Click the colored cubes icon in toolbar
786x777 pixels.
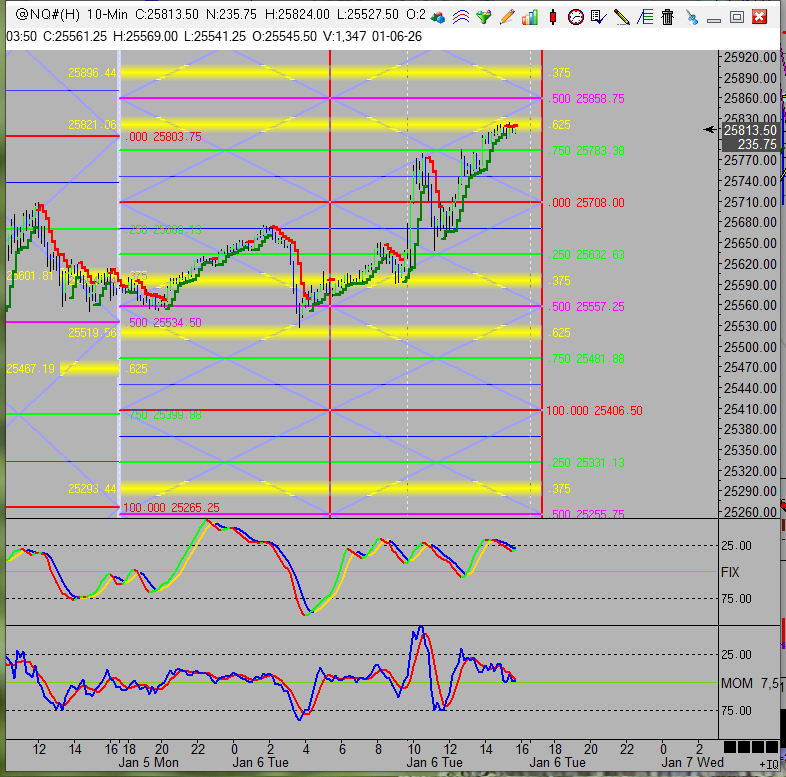pyautogui.click(x=439, y=17)
